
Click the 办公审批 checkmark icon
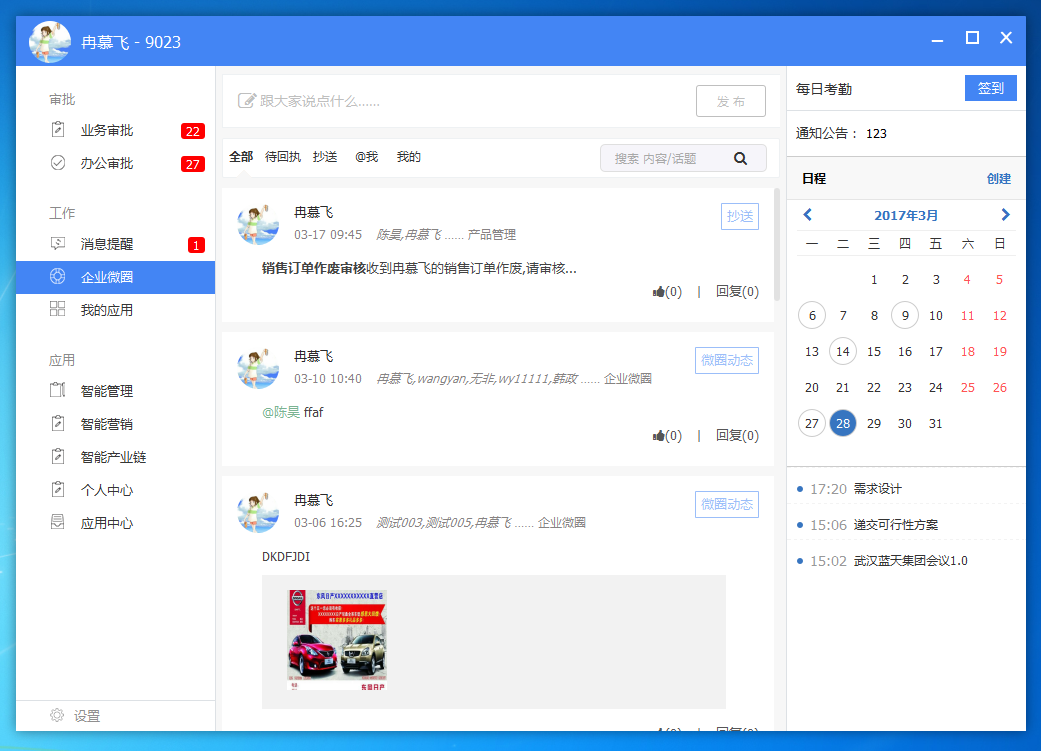coord(58,163)
